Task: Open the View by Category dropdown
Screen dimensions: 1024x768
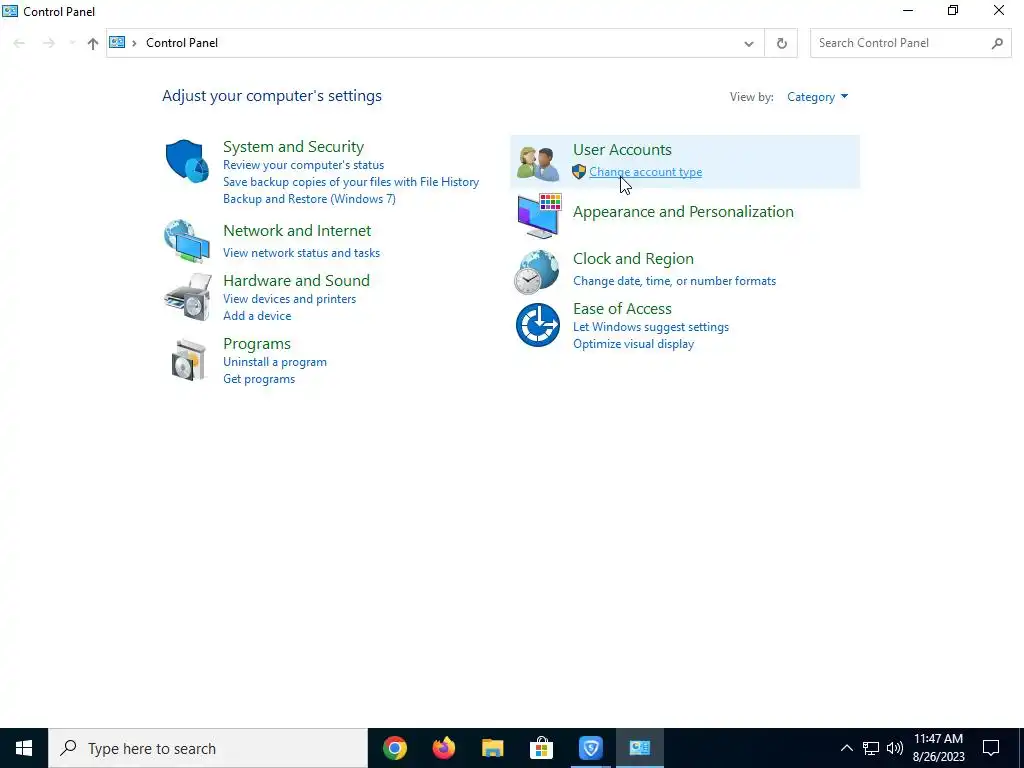Action: [x=817, y=97]
